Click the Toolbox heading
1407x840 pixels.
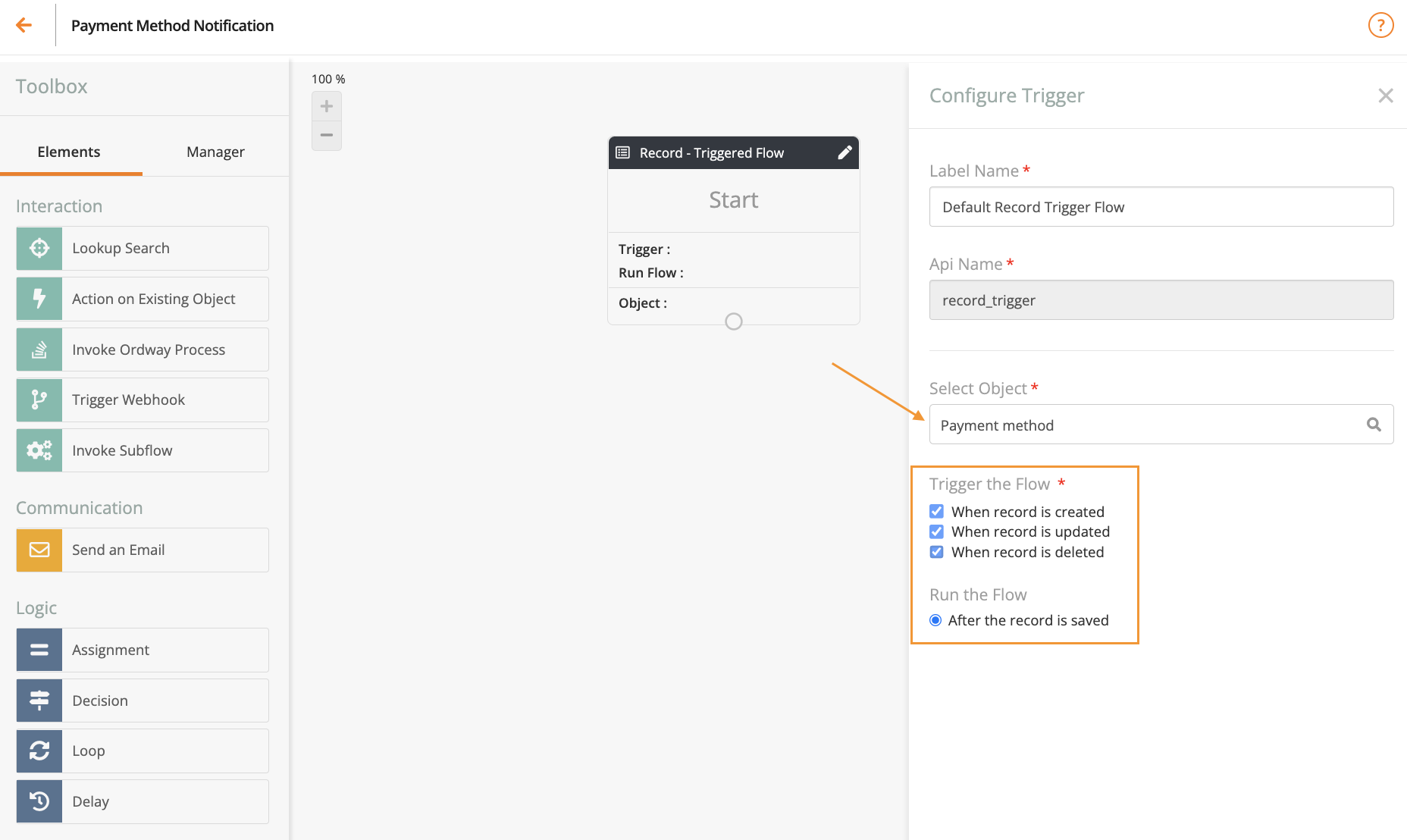point(52,86)
